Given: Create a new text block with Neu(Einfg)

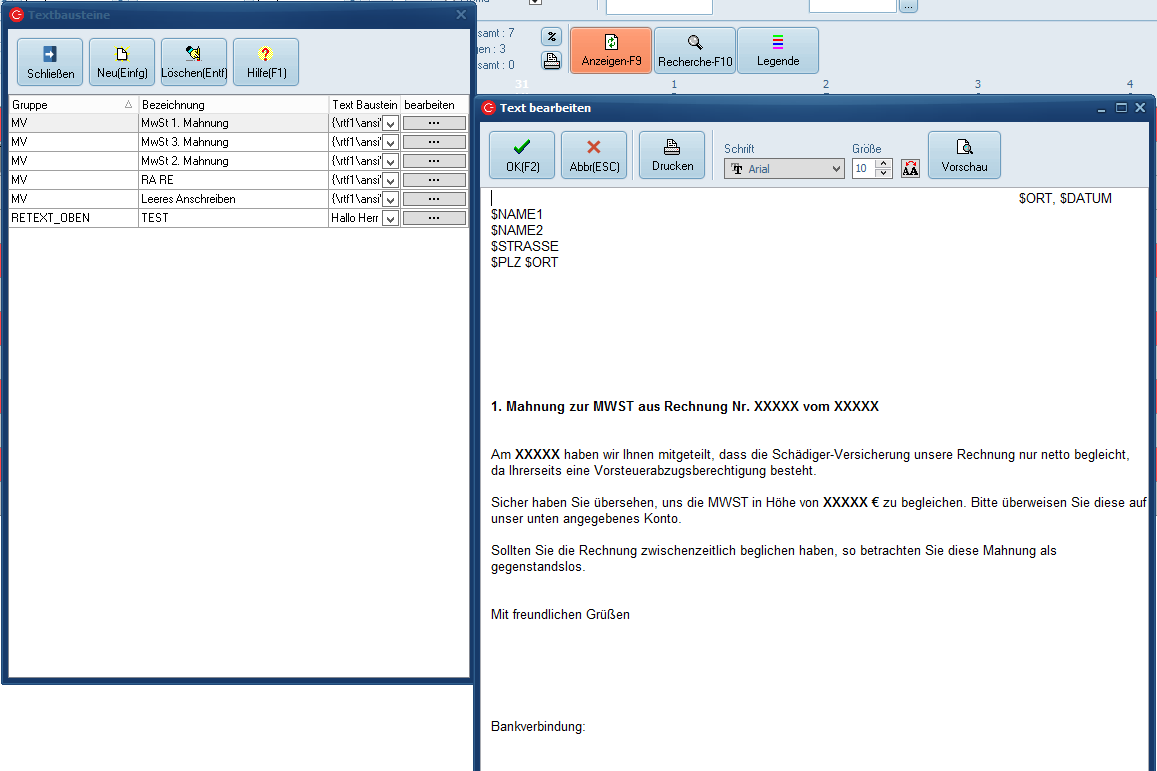Looking at the screenshot, I should pyautogui.click(x=122, y=62).
